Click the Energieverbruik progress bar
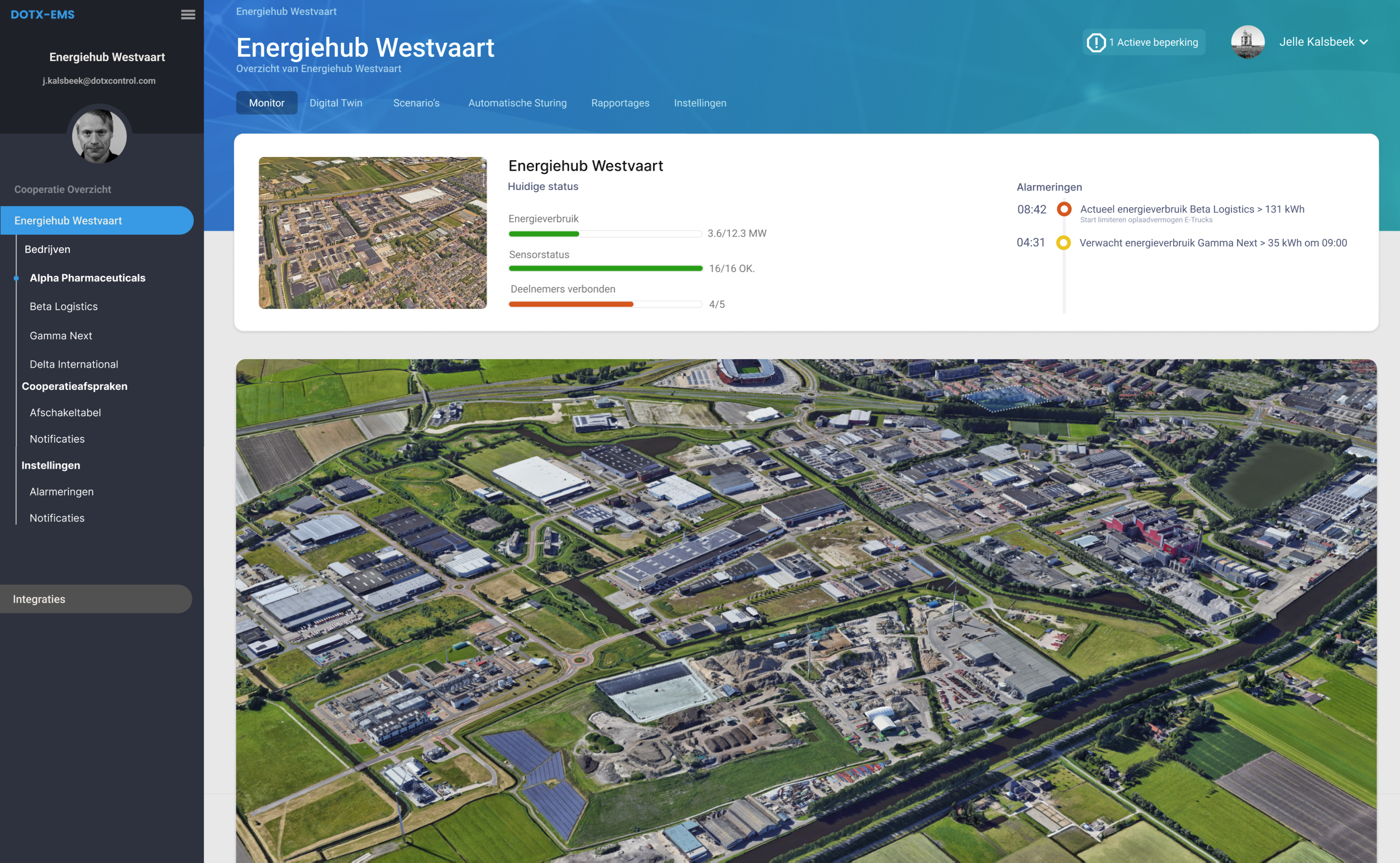This screenshot has width=1400, height=863. 605,234
